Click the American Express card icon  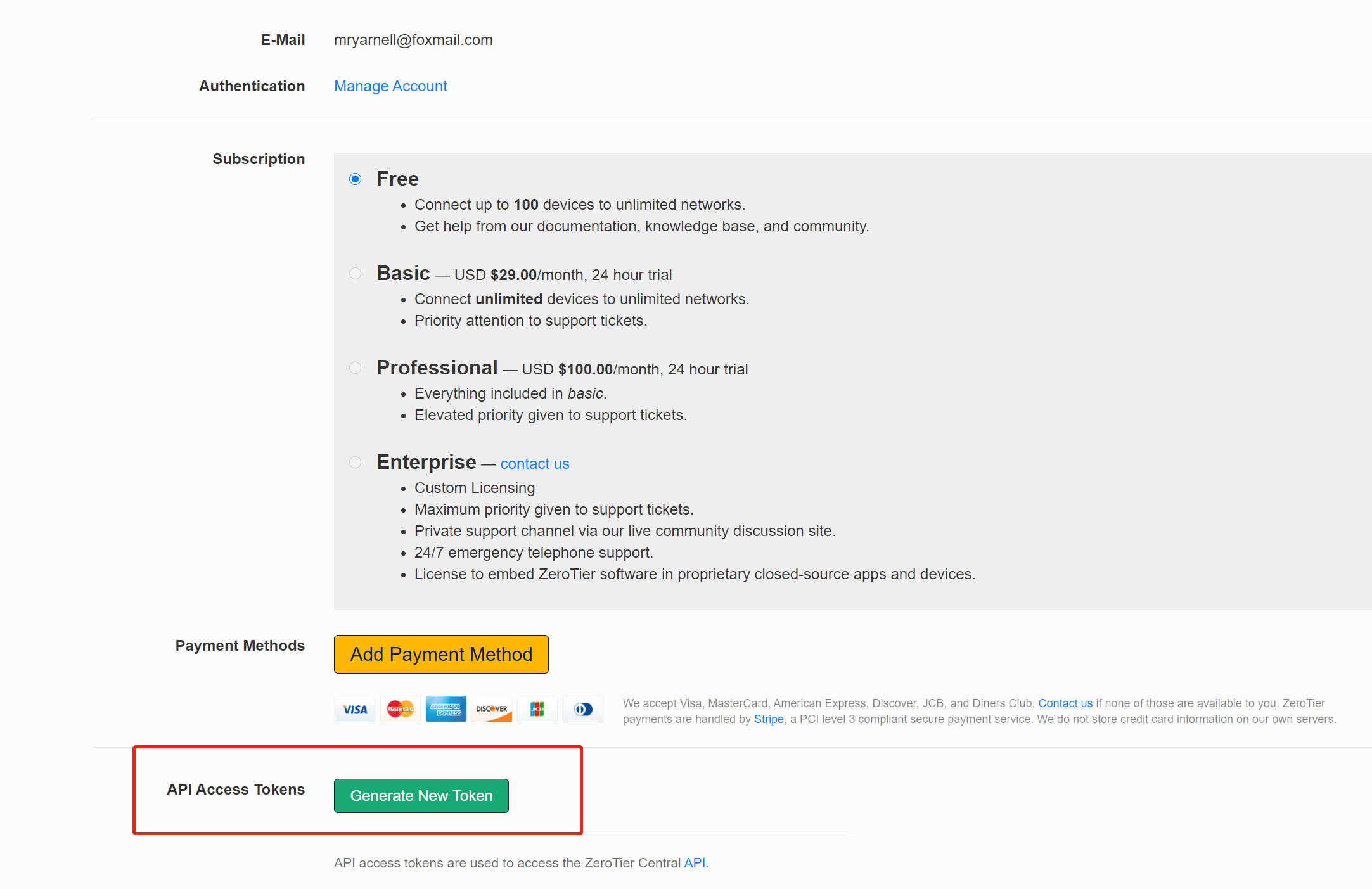pos(446,709)
